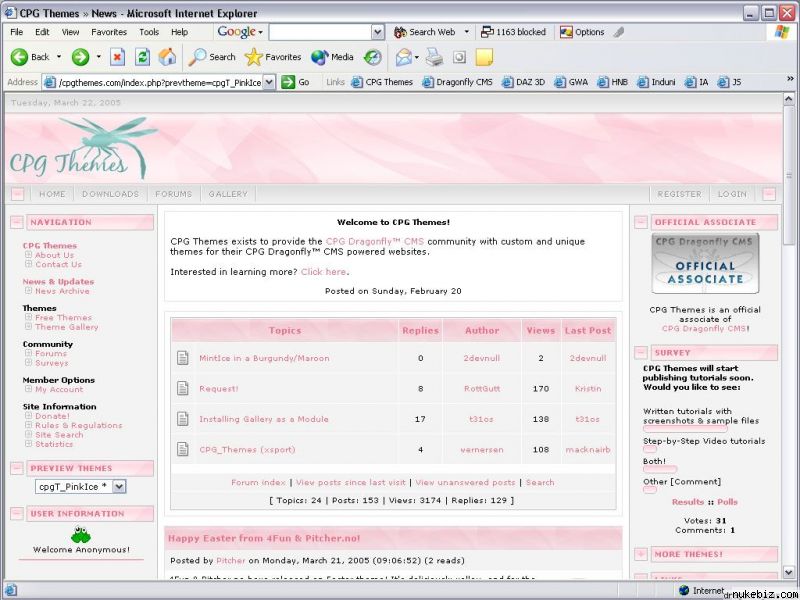
Task: Click the green Go arrow button
Action: point(288,82)
